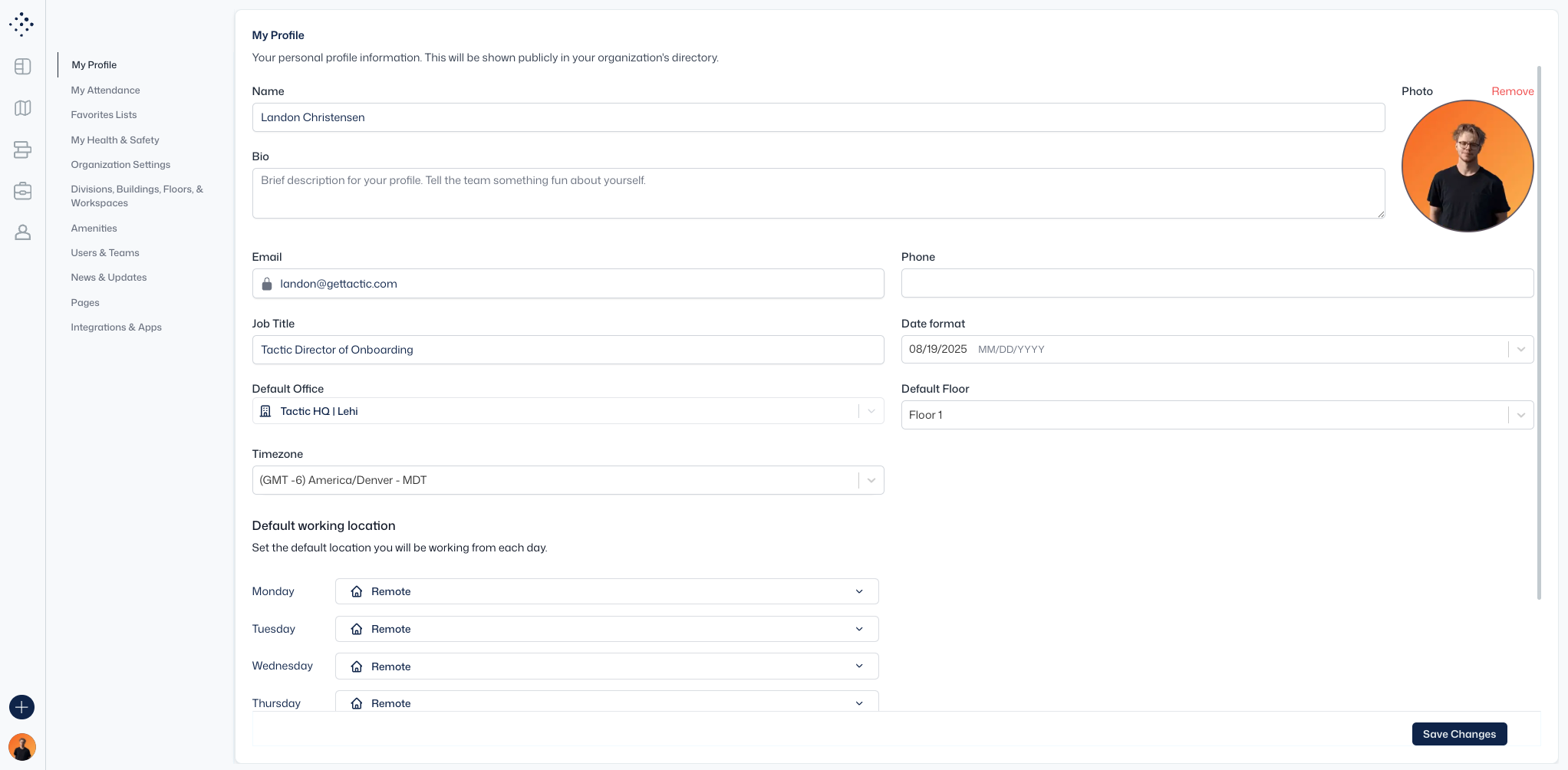This screenshot has width=1568, height=770.
Task: Click the building icon inside Default Office field
Action: pos(265,411)
